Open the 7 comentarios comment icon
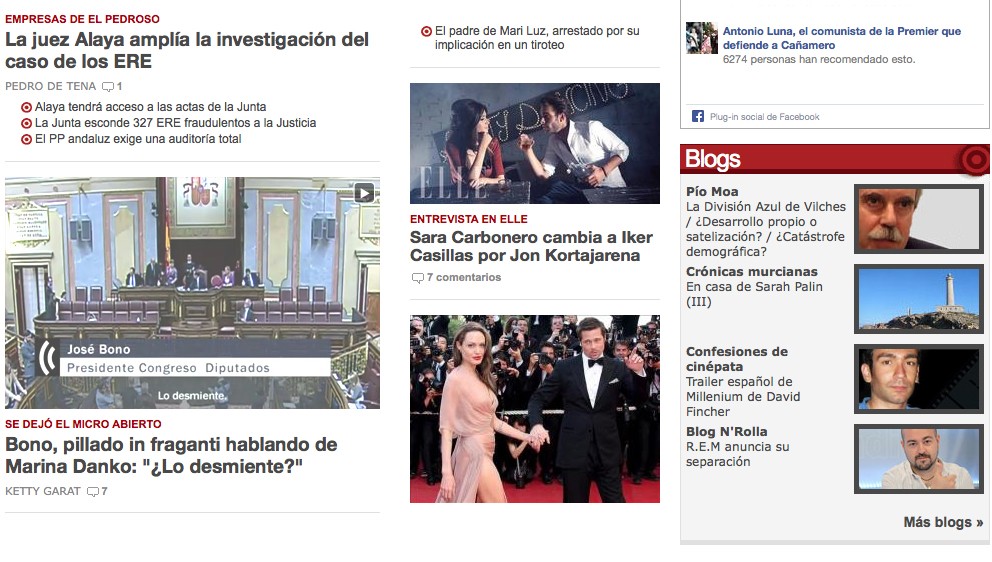The height and width of the screenshot is (562, 992). (417, 278)
